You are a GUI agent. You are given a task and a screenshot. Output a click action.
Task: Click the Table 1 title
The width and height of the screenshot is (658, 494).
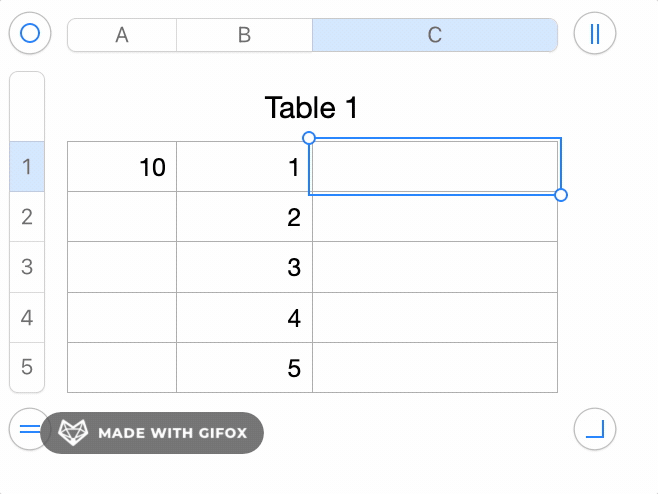tap(311, 108)
